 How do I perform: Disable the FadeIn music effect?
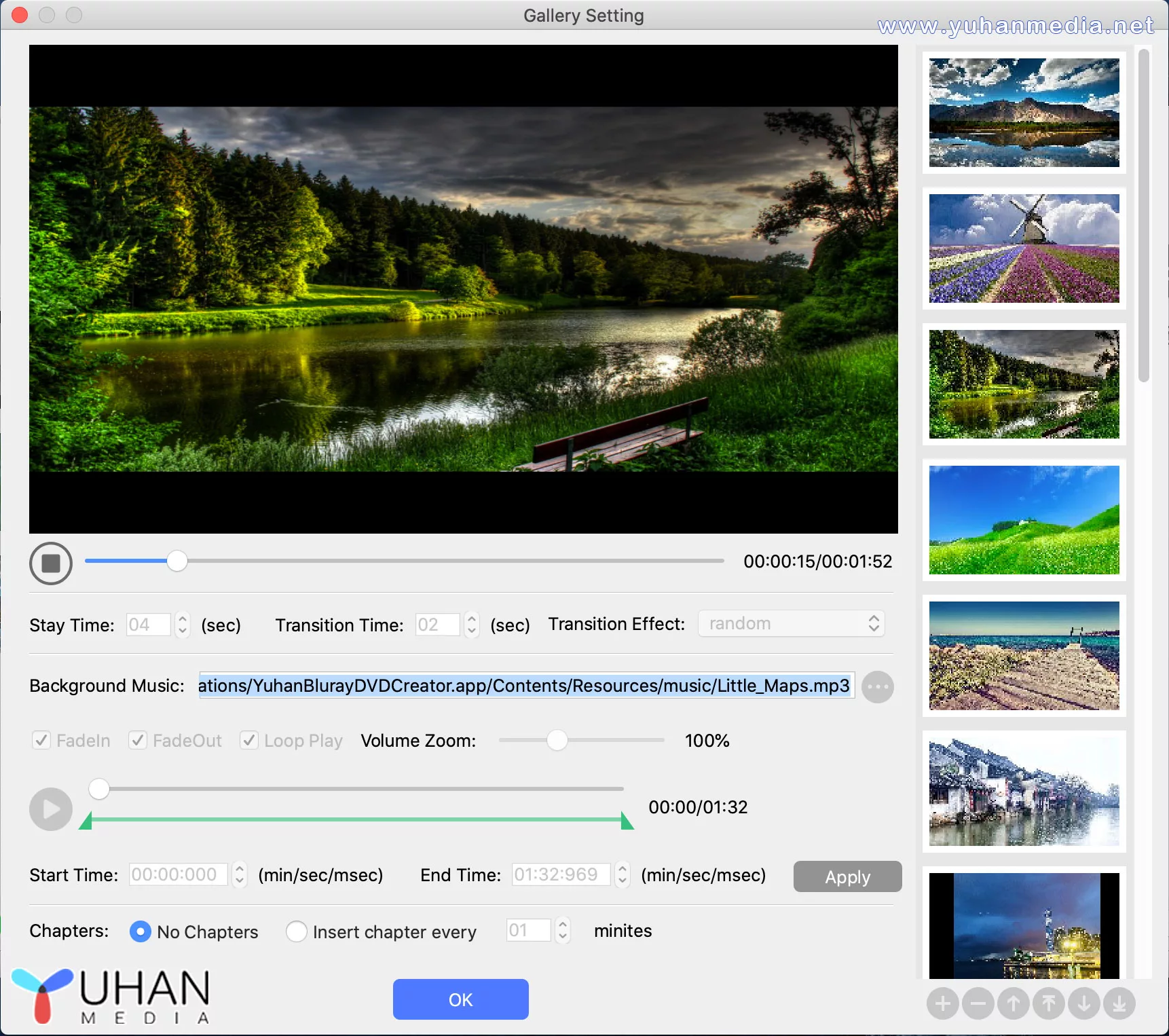pyautogui.click(x=41, y=740)
